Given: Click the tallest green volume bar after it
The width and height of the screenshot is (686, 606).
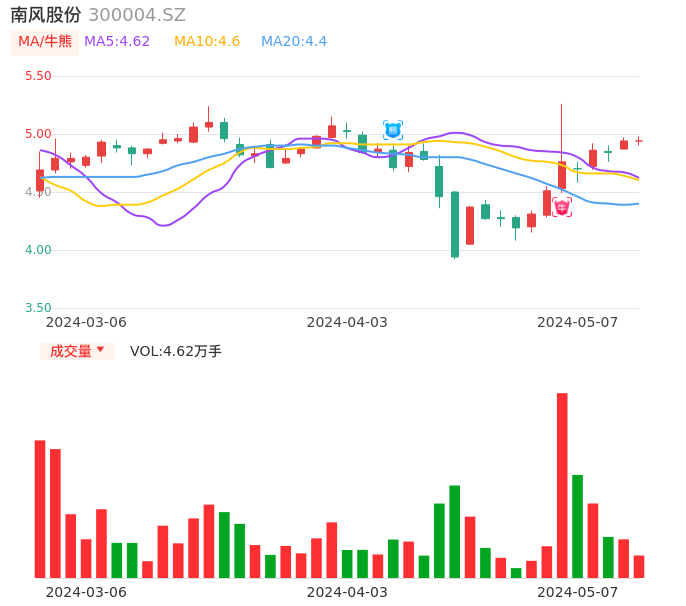Looking at the screenshot, I should tap(577, 526).
